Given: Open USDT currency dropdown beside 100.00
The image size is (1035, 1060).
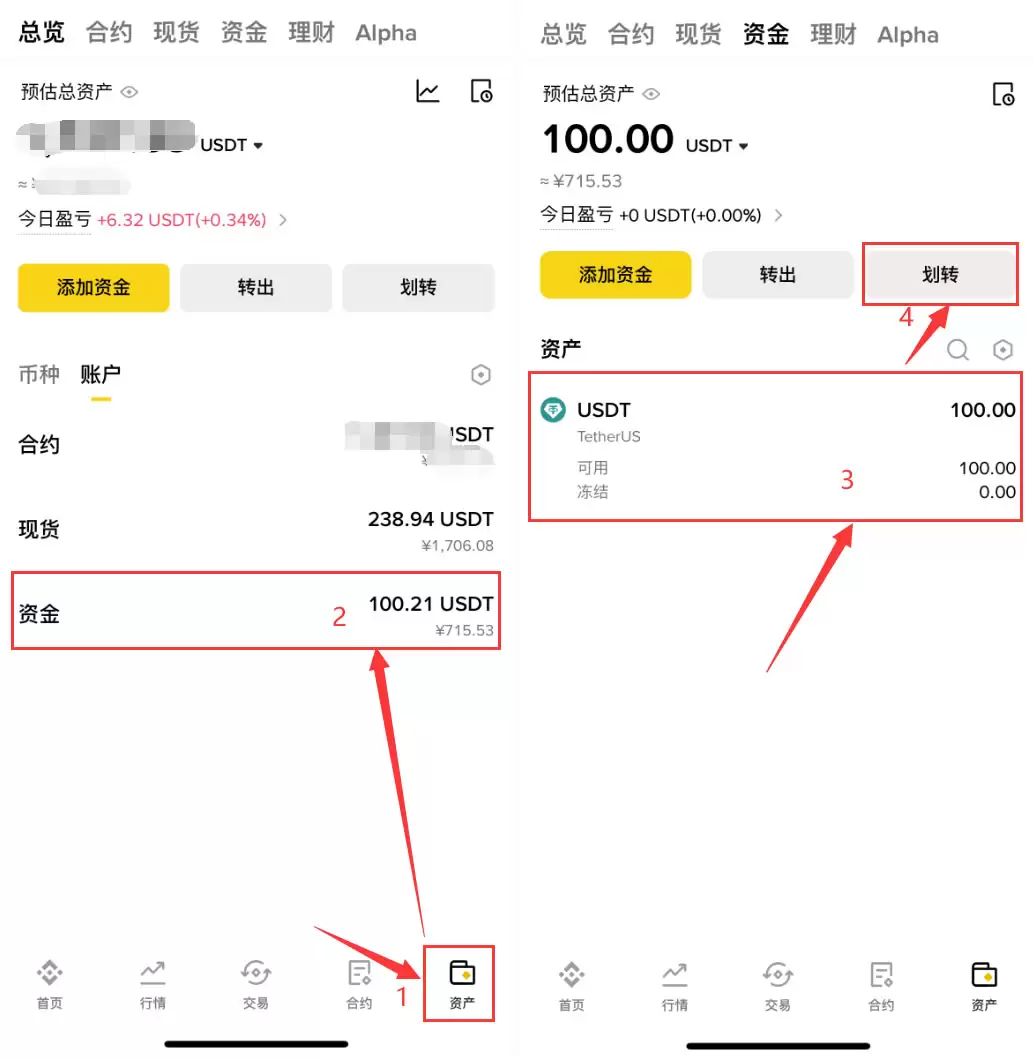Looking at the screenshot, I should pos(717,146).
